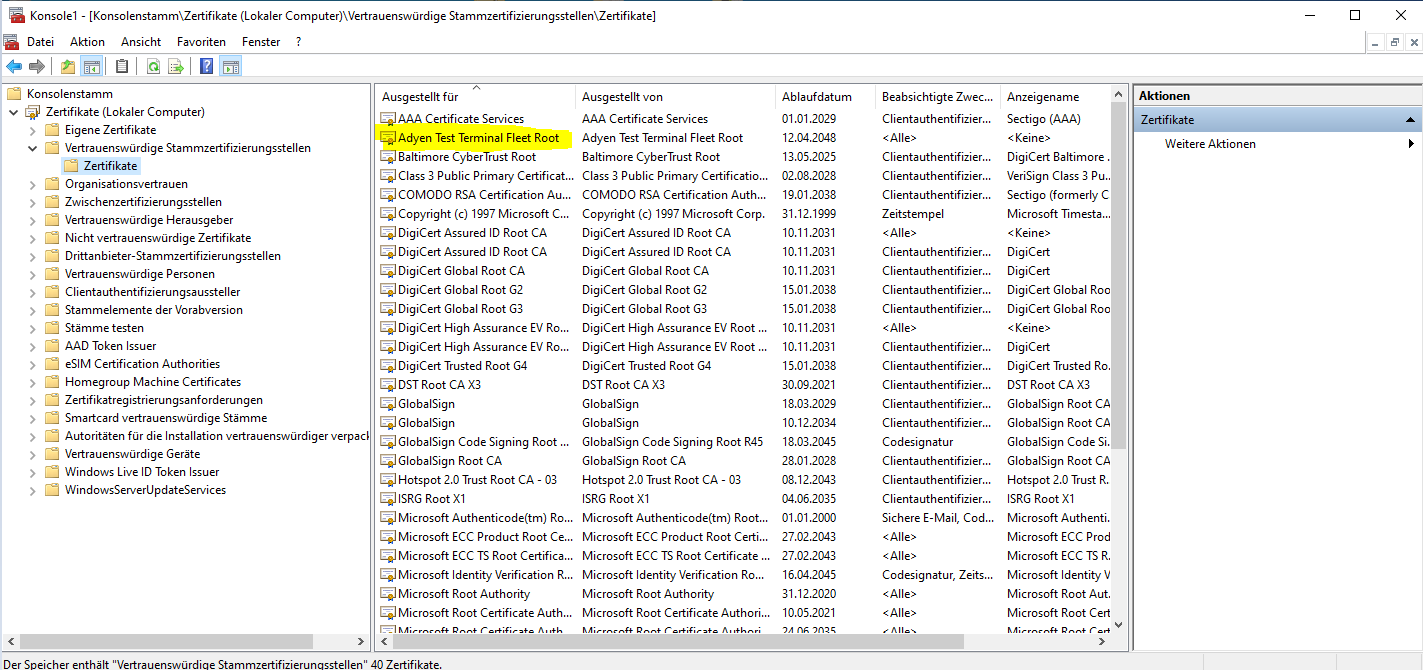Click the gray forward arrow in toolbar
This screenshot has height=670, width=1423.
click(x=37, y=67)
